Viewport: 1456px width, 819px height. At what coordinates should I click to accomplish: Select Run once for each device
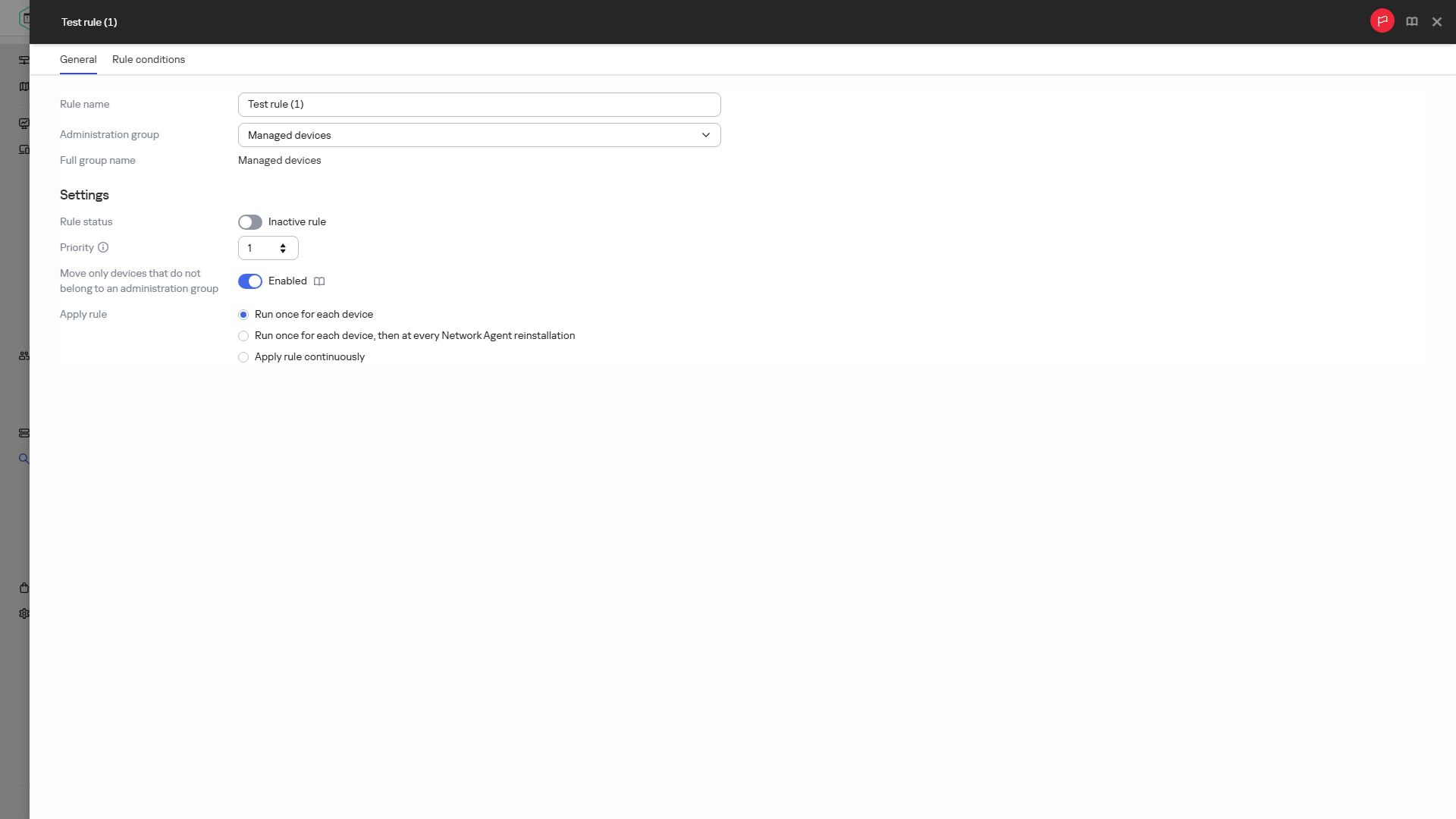[243, 315]
